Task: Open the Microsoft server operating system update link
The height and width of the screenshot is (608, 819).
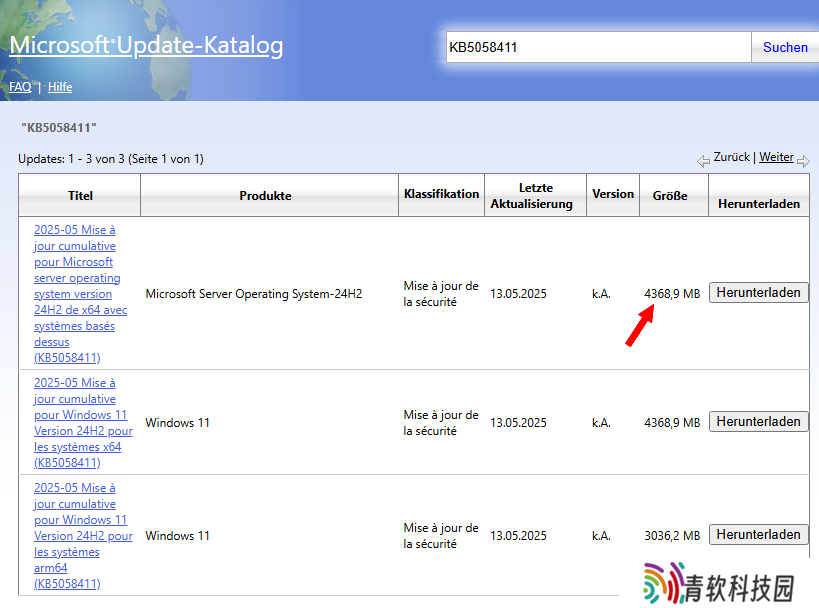Action: point(80,294)
